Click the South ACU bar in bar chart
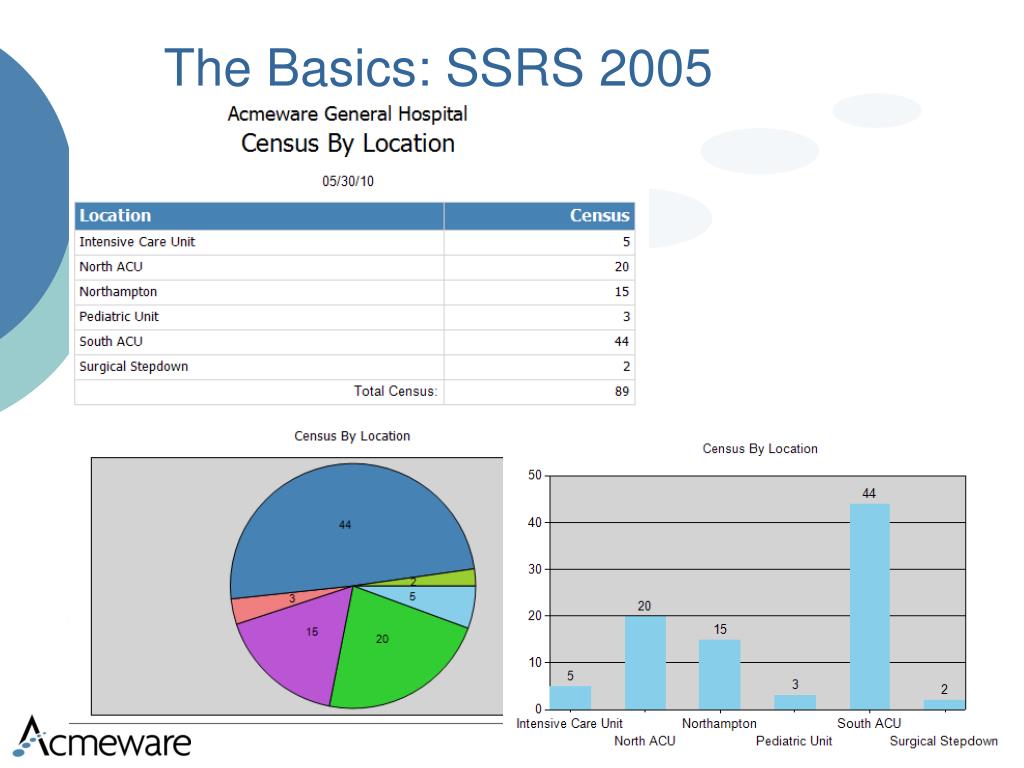The height and width of the screenshot is (768, 1024). pos(869,607)
